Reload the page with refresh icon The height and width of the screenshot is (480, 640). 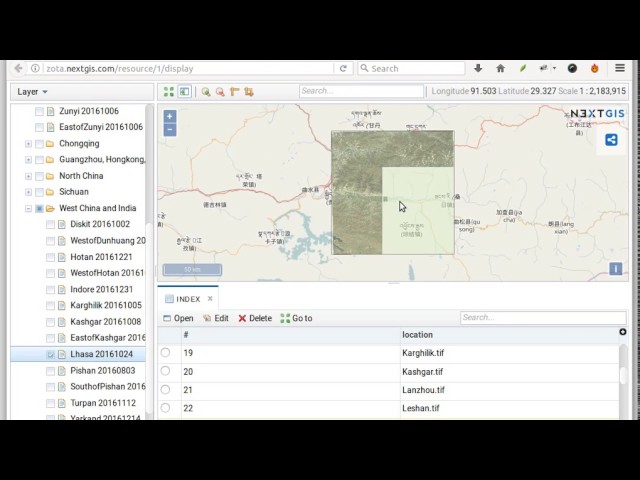click(343, 68)
